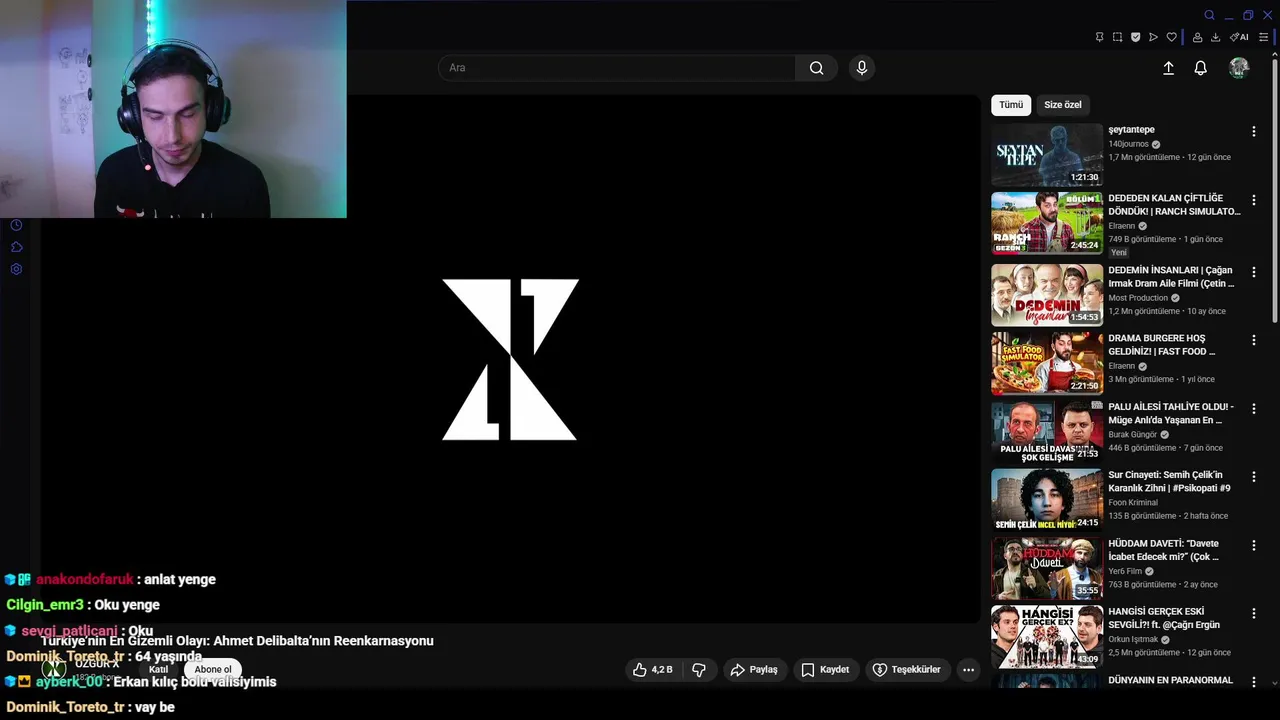Open the 140journos channel link

tap(1128, 144)
